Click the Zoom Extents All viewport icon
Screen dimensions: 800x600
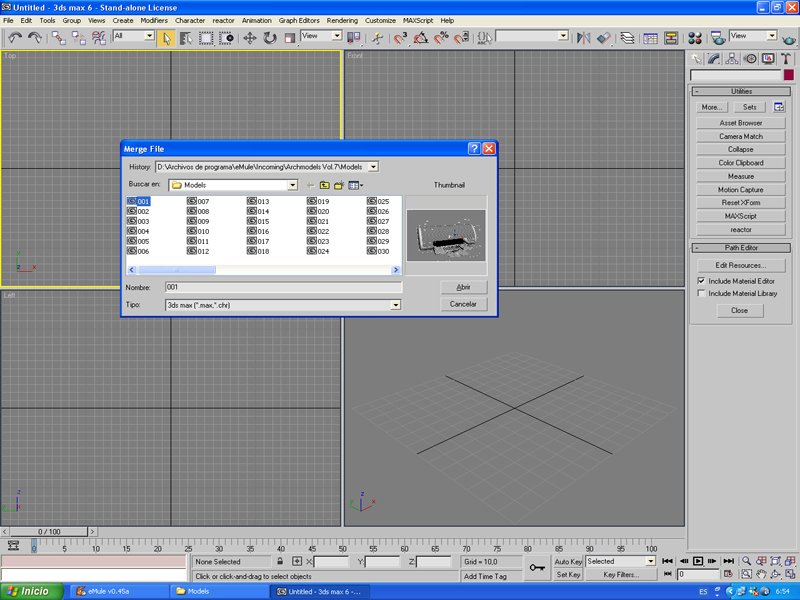(x=790, y=561)
